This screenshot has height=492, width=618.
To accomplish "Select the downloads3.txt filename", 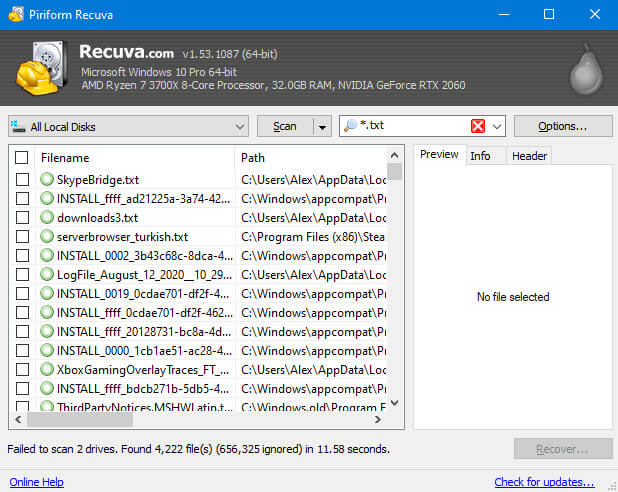I will (x=98, y=218).
